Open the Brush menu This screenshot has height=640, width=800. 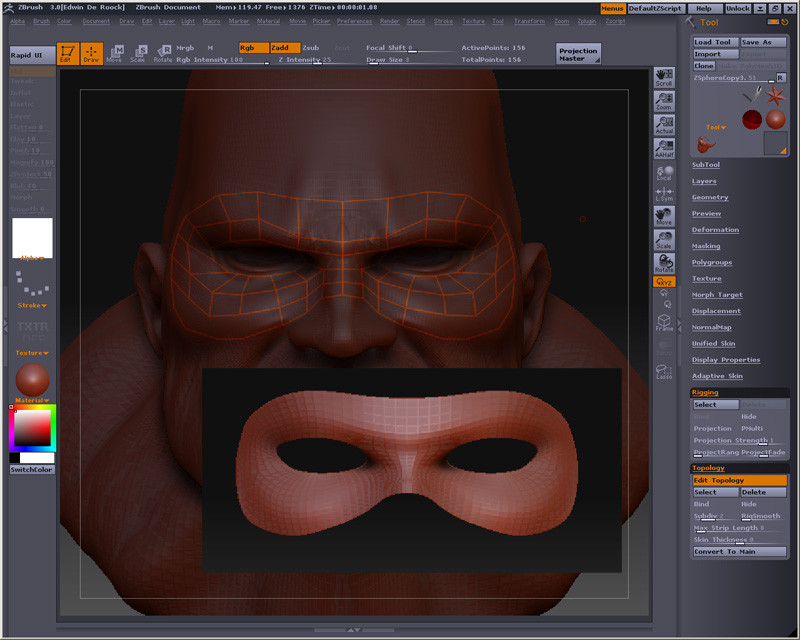click(41, 21)
